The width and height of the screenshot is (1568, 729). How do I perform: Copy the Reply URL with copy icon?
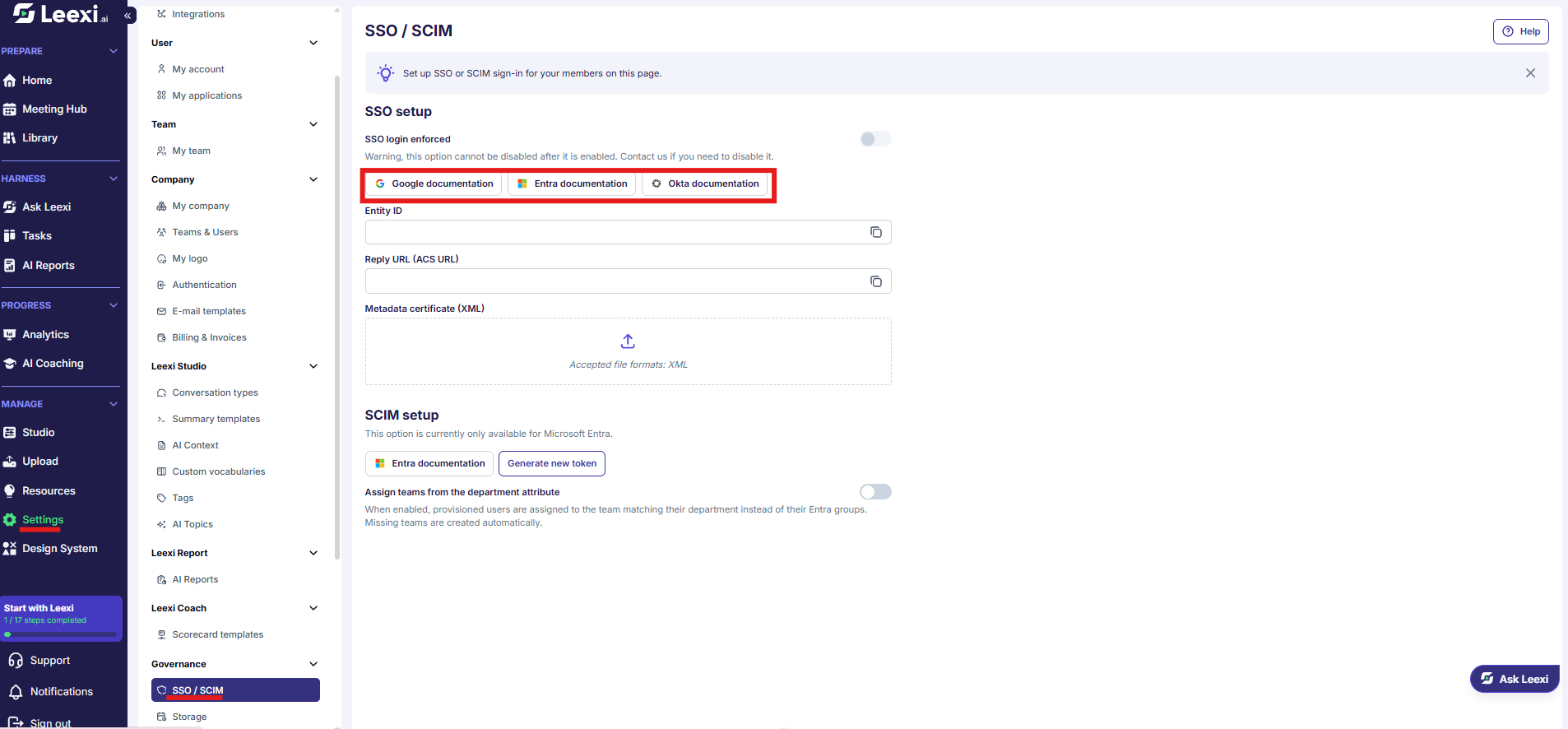[x=876, y=281]
